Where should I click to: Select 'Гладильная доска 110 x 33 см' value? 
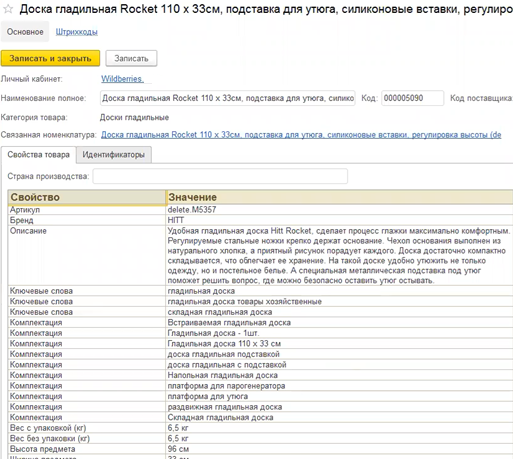(339, 343)
